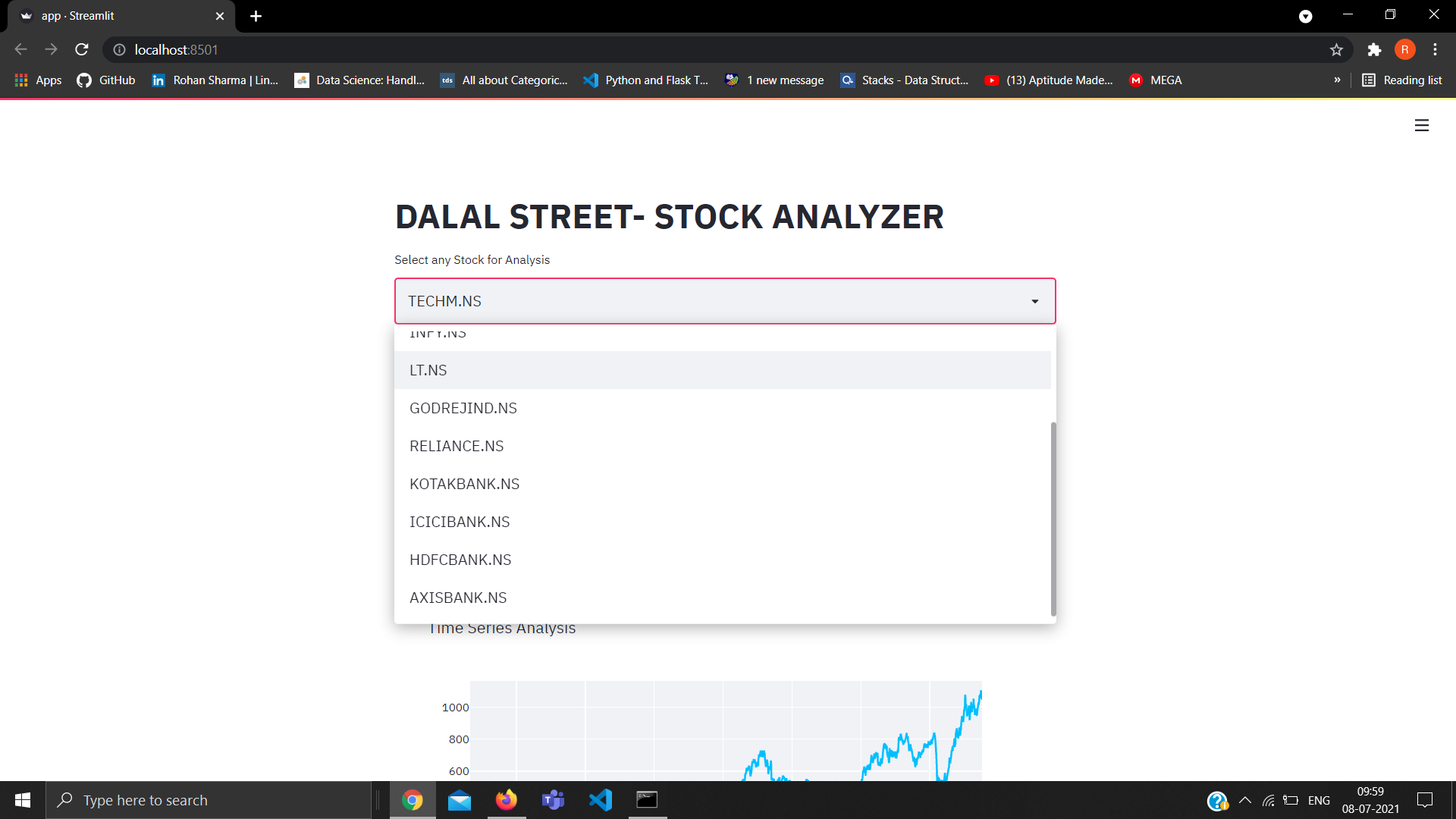The height and width of the screenshot is (819, 1456).
Task: Open the terminal window from taskbar
Action: tap(648, 800)
